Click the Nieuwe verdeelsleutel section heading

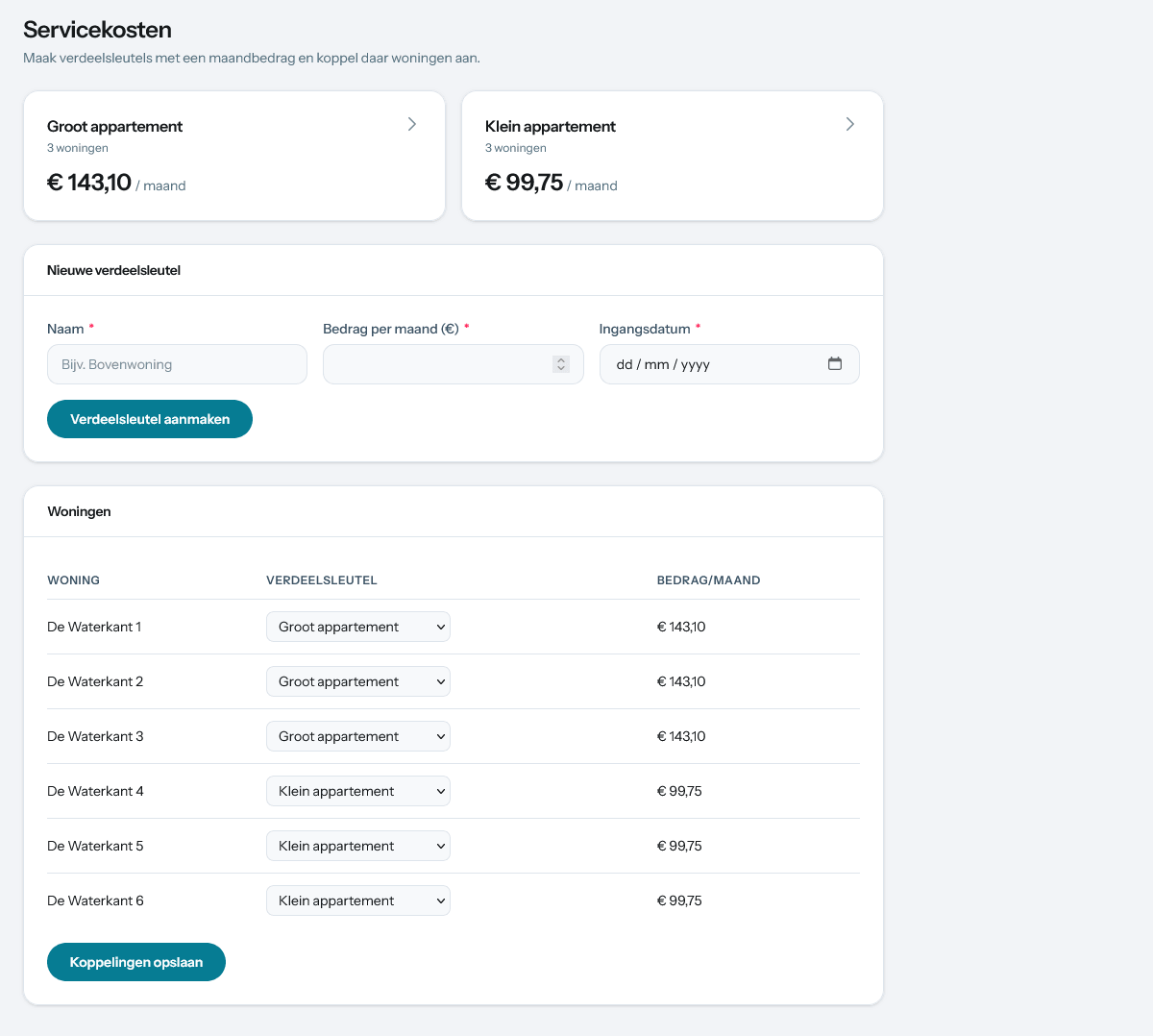(113, 270)
